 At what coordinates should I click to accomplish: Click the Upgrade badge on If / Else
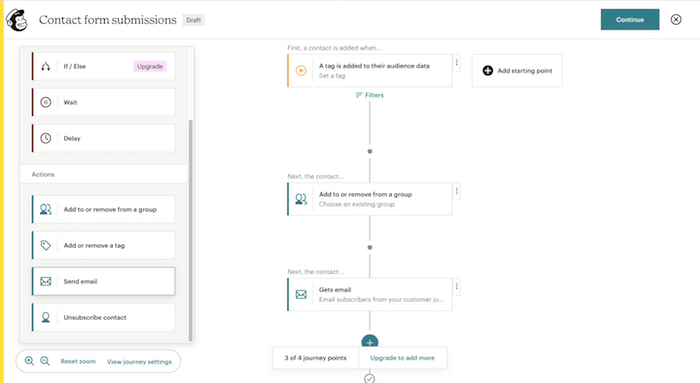pos(150,66)
